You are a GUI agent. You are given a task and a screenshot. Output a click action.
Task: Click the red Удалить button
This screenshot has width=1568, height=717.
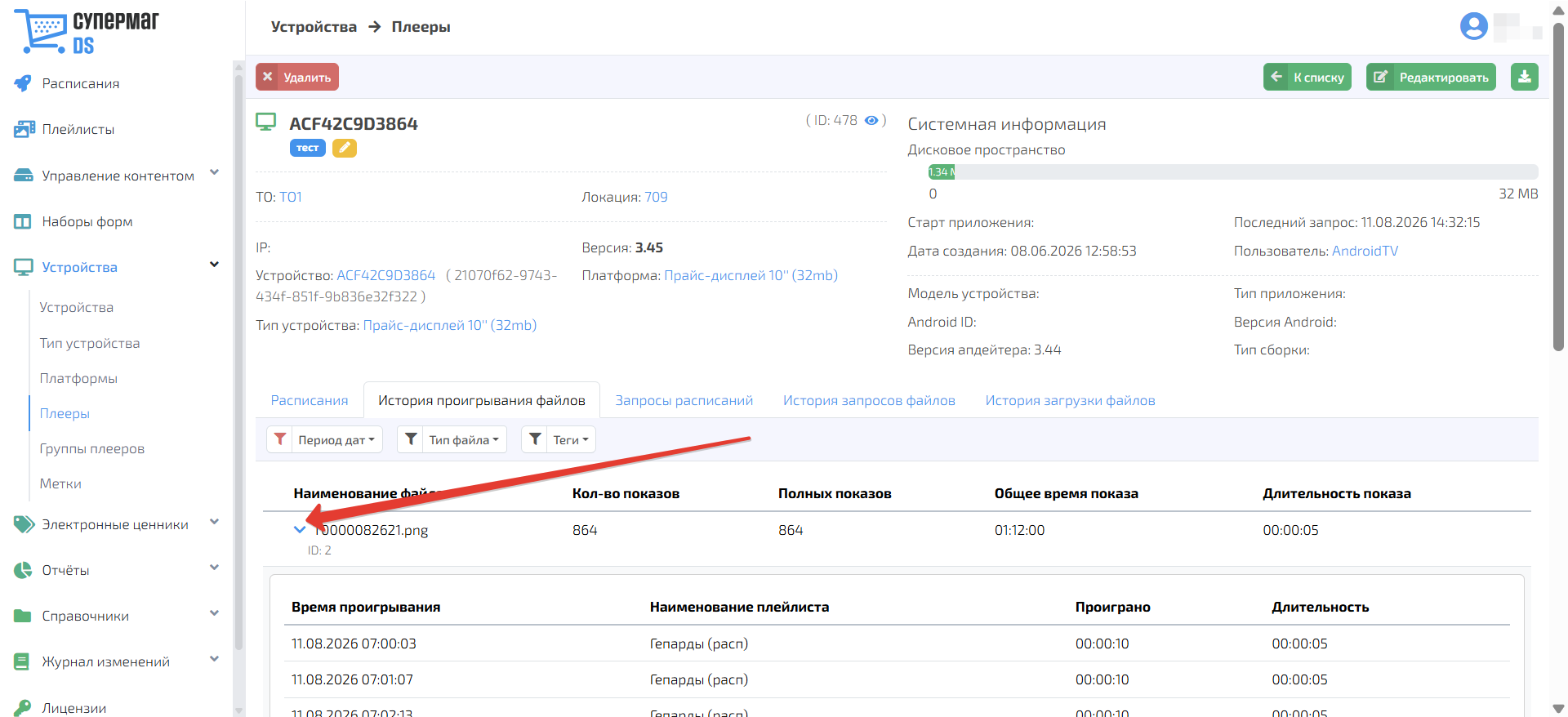click(297, 77)
